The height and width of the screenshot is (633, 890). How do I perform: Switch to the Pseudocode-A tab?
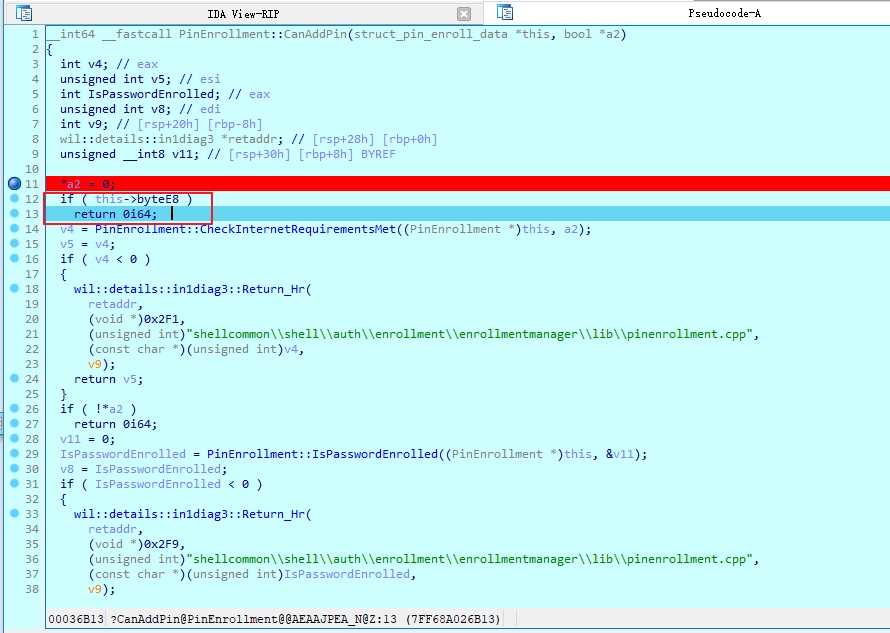[724, 14]
